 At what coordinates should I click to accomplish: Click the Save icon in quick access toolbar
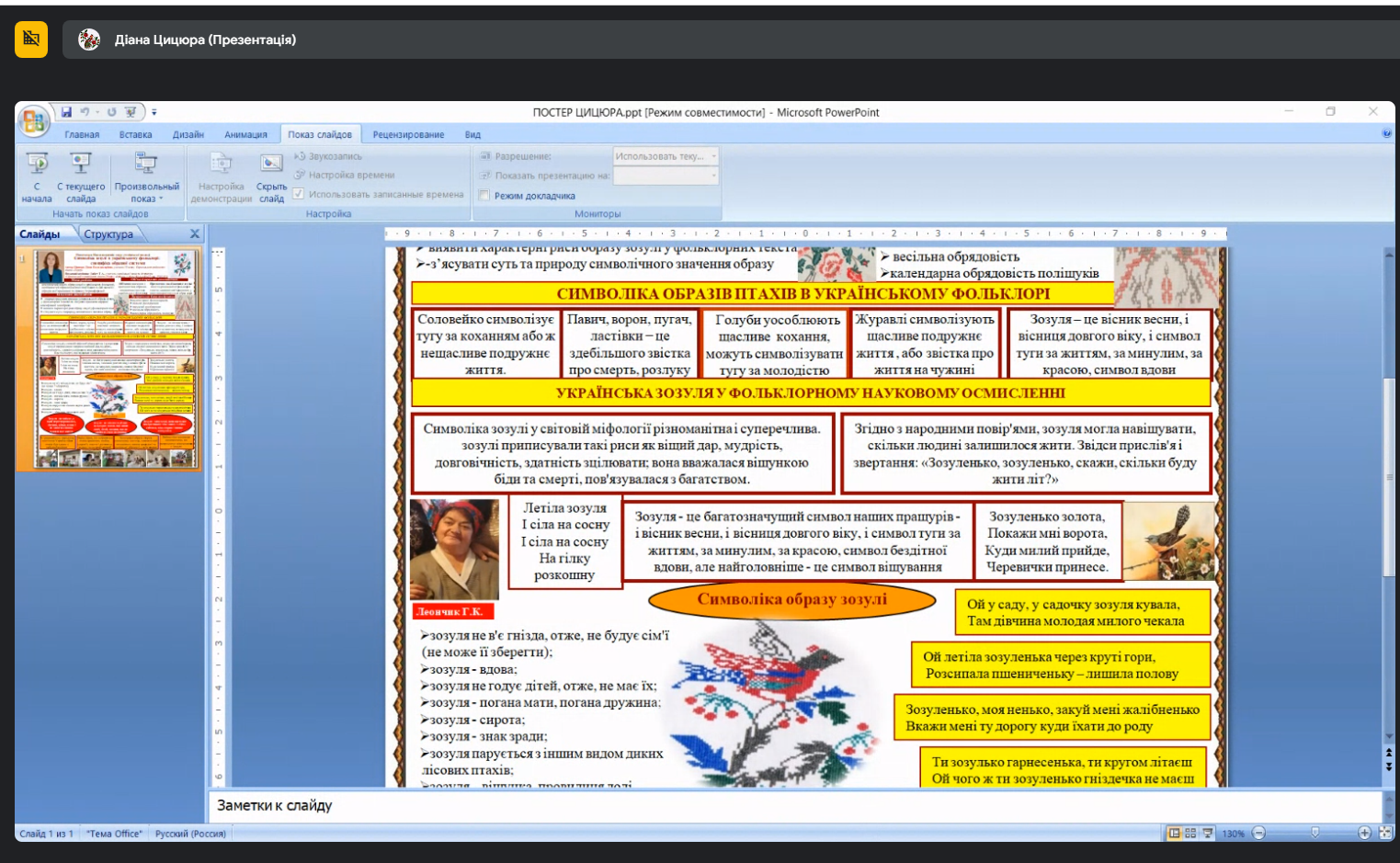66,112
